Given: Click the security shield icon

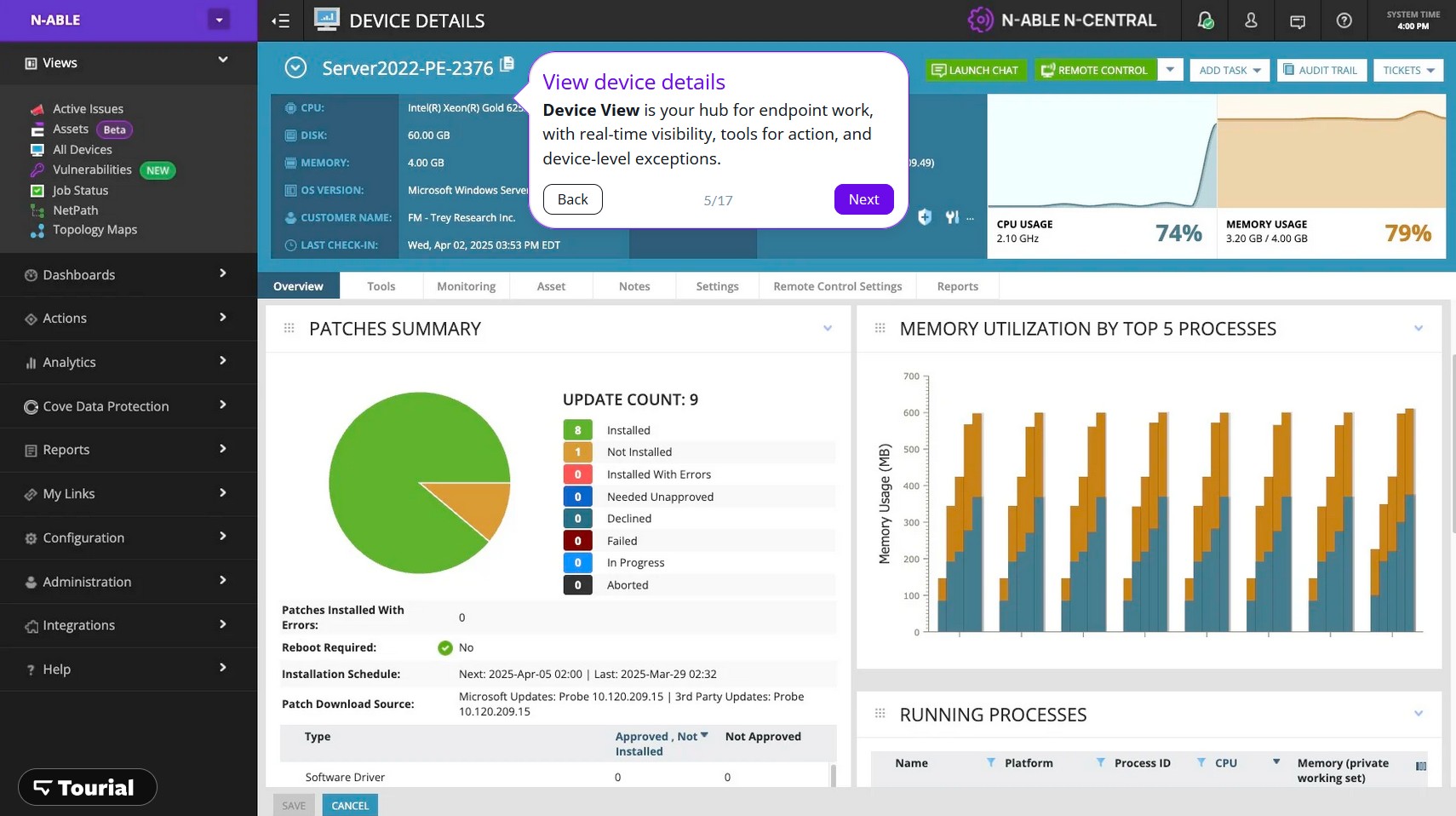Looking at the screenshot, I should click(925, 217).
